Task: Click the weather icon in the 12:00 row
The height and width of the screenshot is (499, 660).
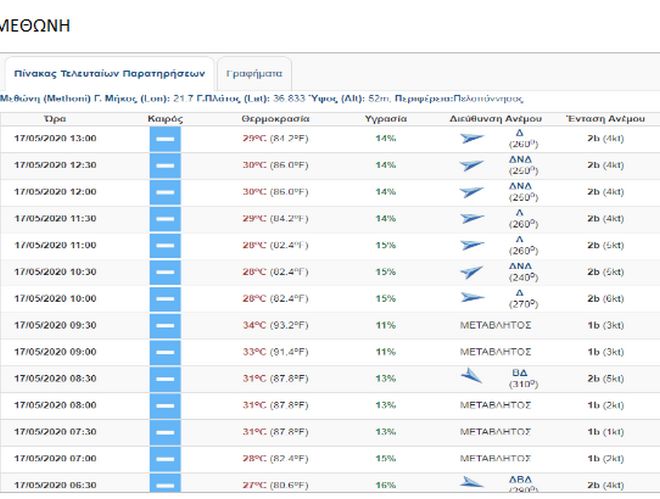Action: (165, 191)
